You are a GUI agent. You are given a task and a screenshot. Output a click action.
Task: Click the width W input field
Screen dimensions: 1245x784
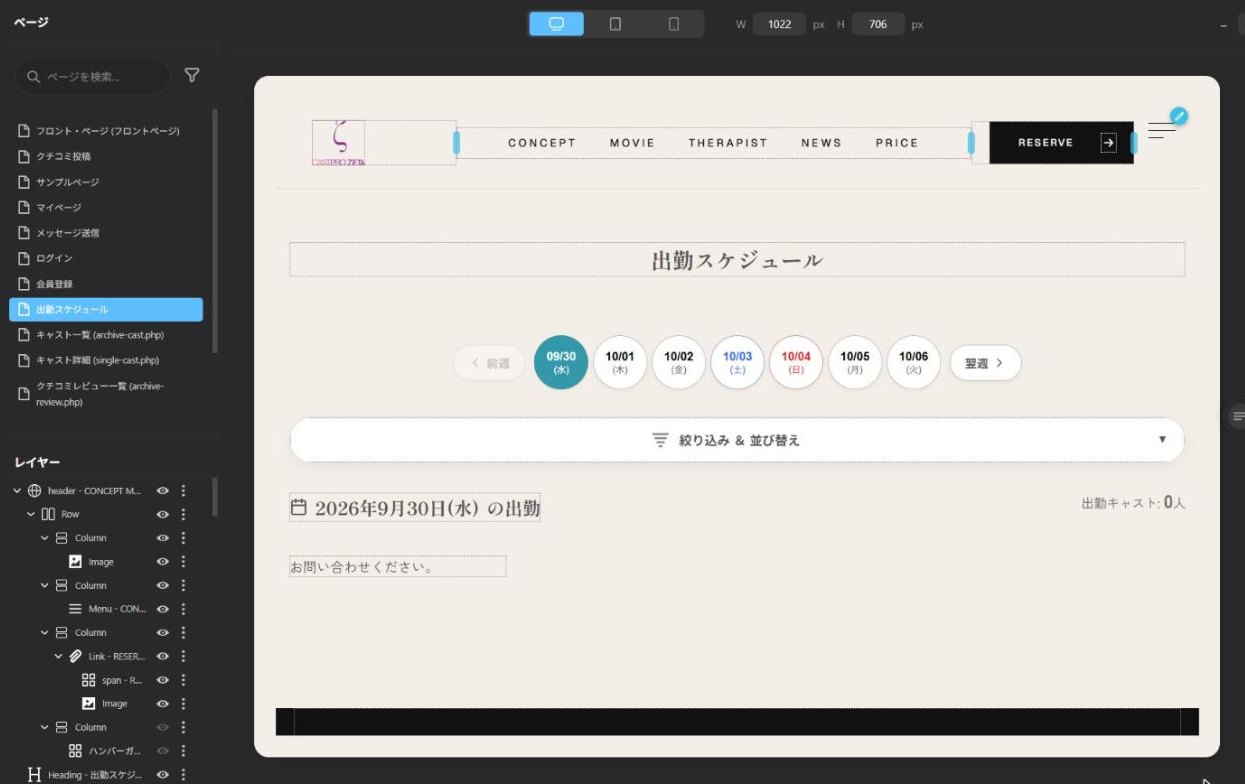click(x=779, y=24)
